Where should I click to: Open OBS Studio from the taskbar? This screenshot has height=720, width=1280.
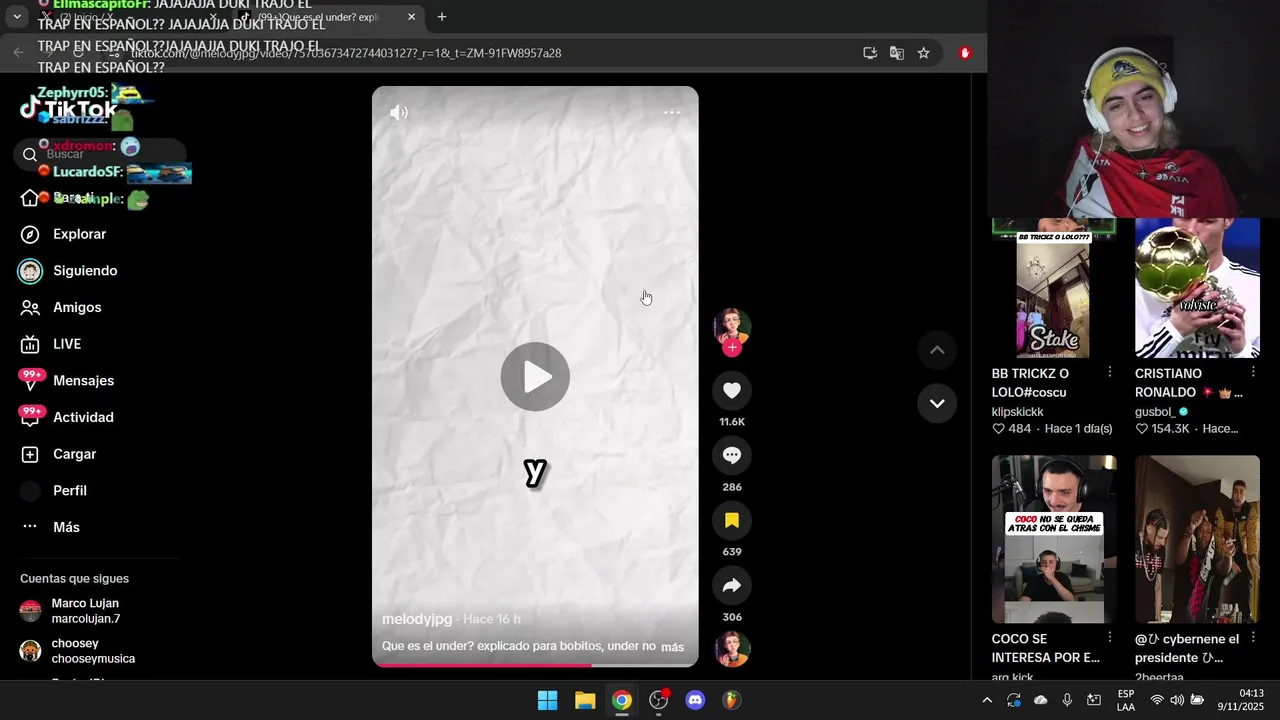coord(659,700)
